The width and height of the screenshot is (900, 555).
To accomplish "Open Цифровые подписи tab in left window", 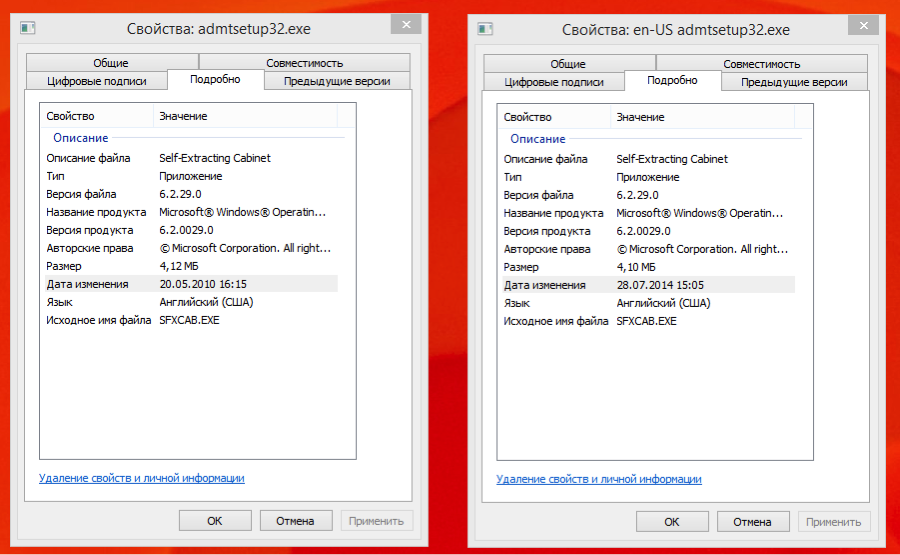I will point(96,81).
